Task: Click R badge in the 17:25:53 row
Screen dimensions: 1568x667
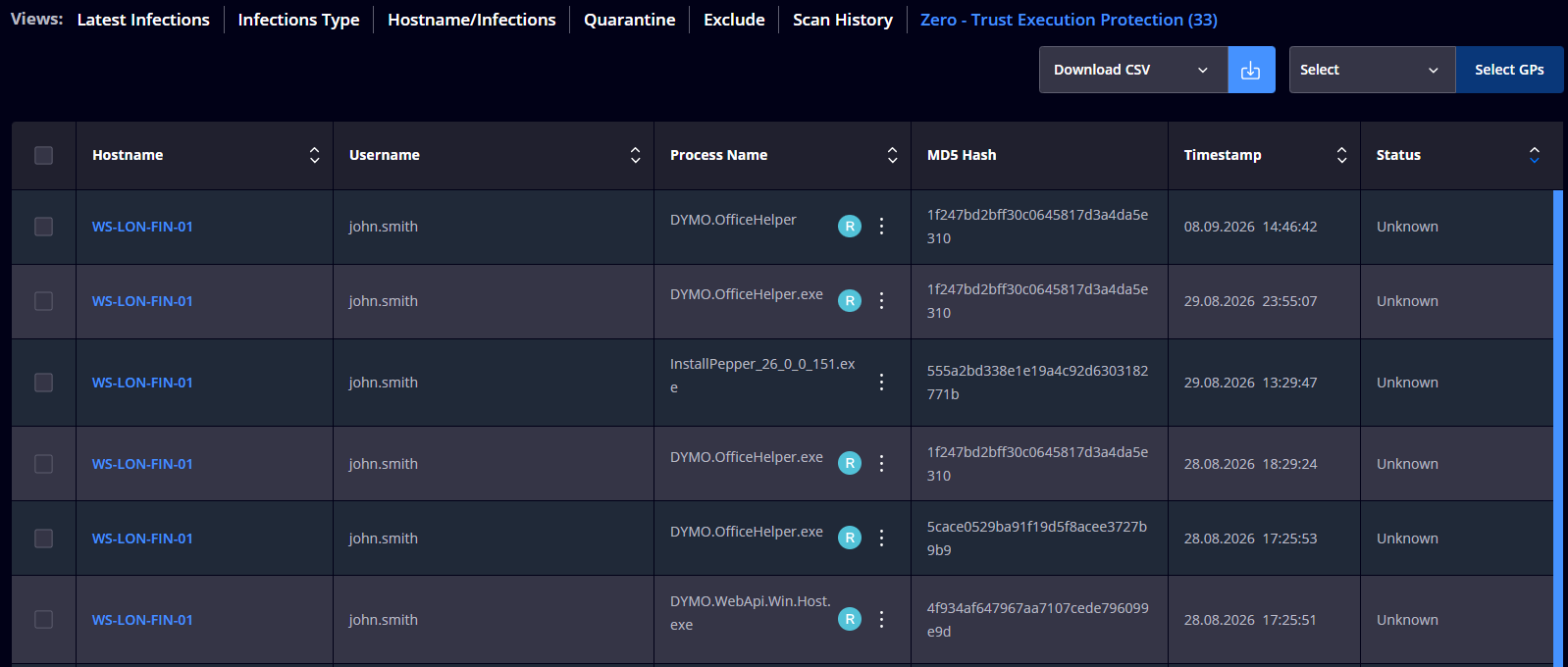Action: click(x=850, y=538)
